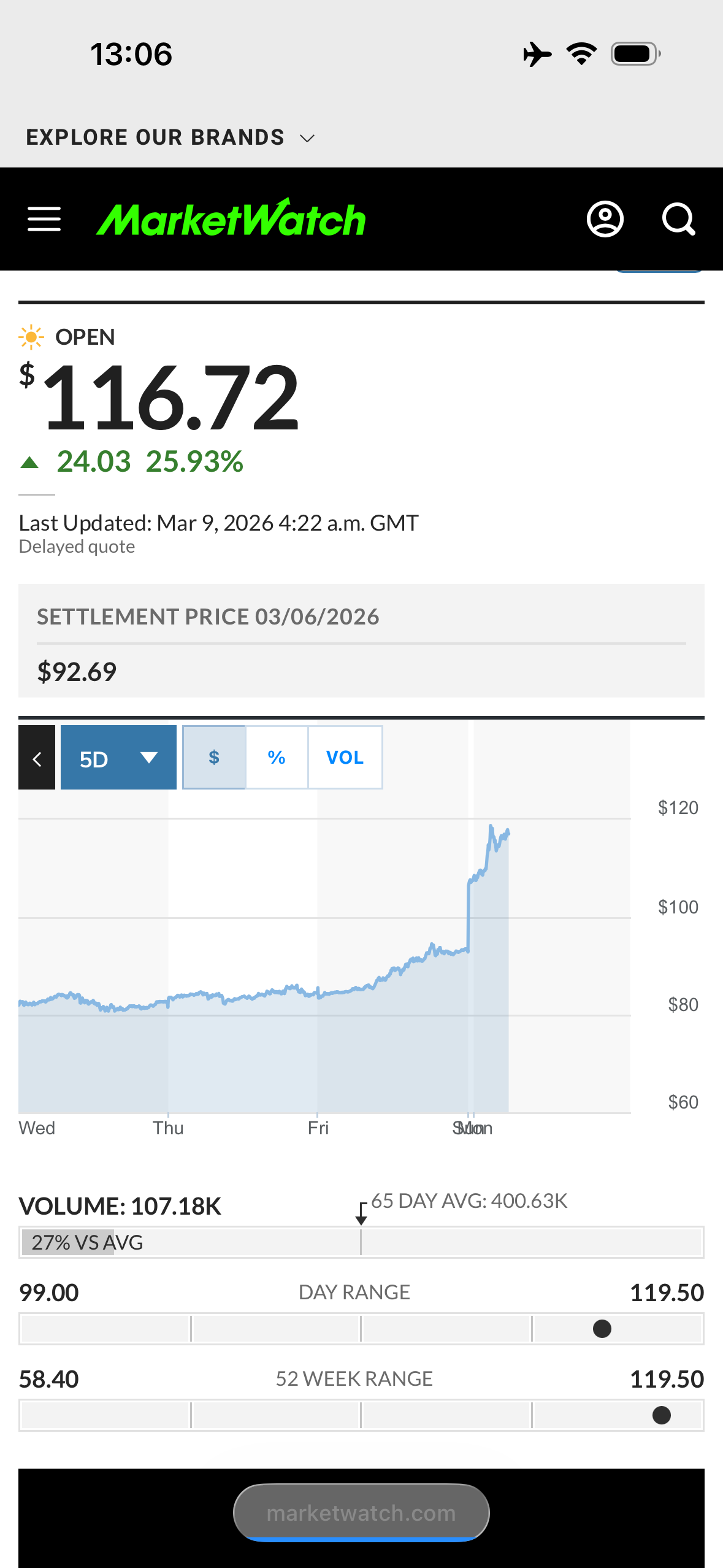Tap the airplane mode status icon
The height and width of the screenshot is (1568, 723).
coord(537,54)
